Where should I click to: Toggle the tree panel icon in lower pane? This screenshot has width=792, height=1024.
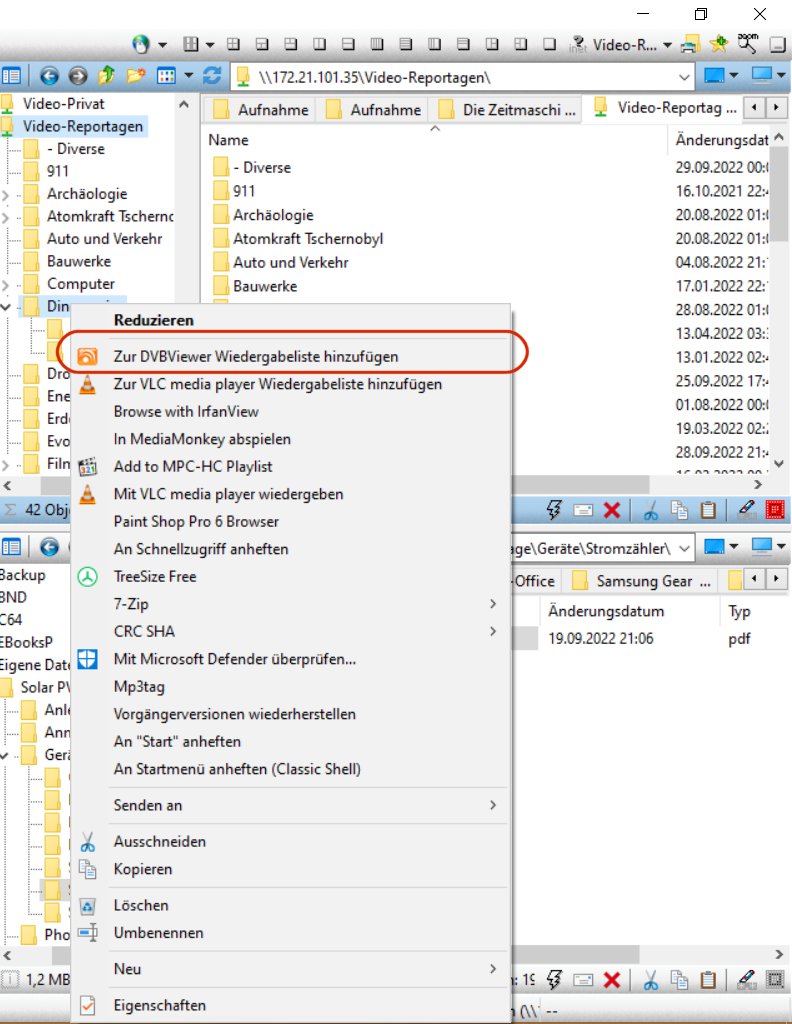pyautogui.click(x=11, y=547)
